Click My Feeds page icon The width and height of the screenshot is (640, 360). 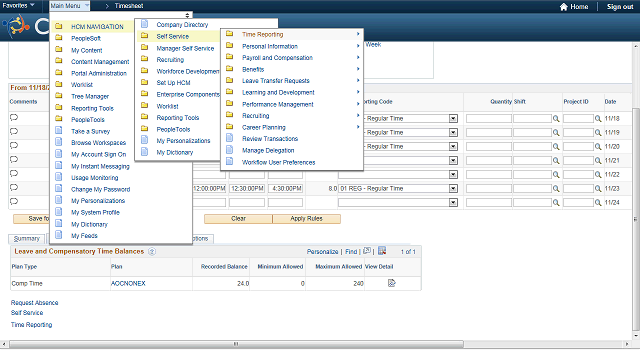[59, 235]
